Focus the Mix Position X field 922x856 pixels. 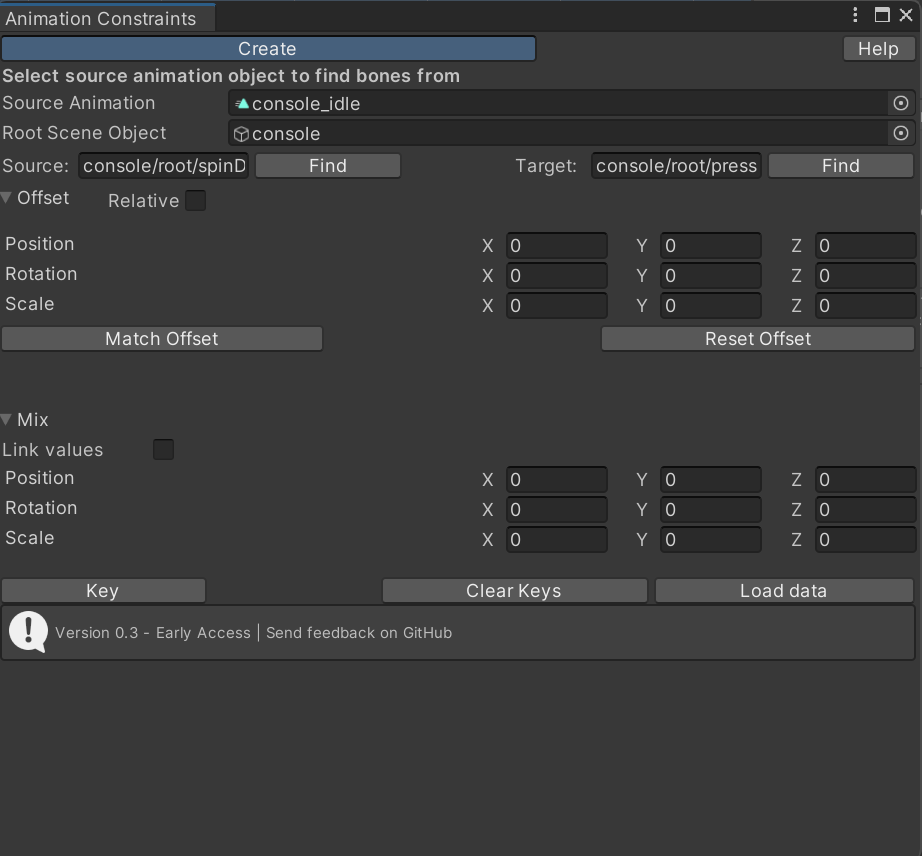(x=557, y=480)
